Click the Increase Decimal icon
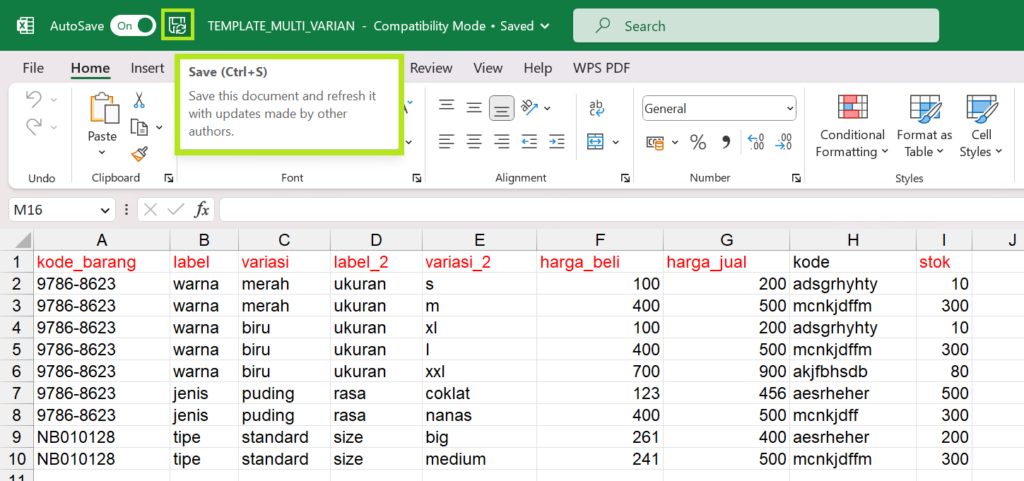The width and height of the screenshot is (1024, 481). tap(756, 142)
